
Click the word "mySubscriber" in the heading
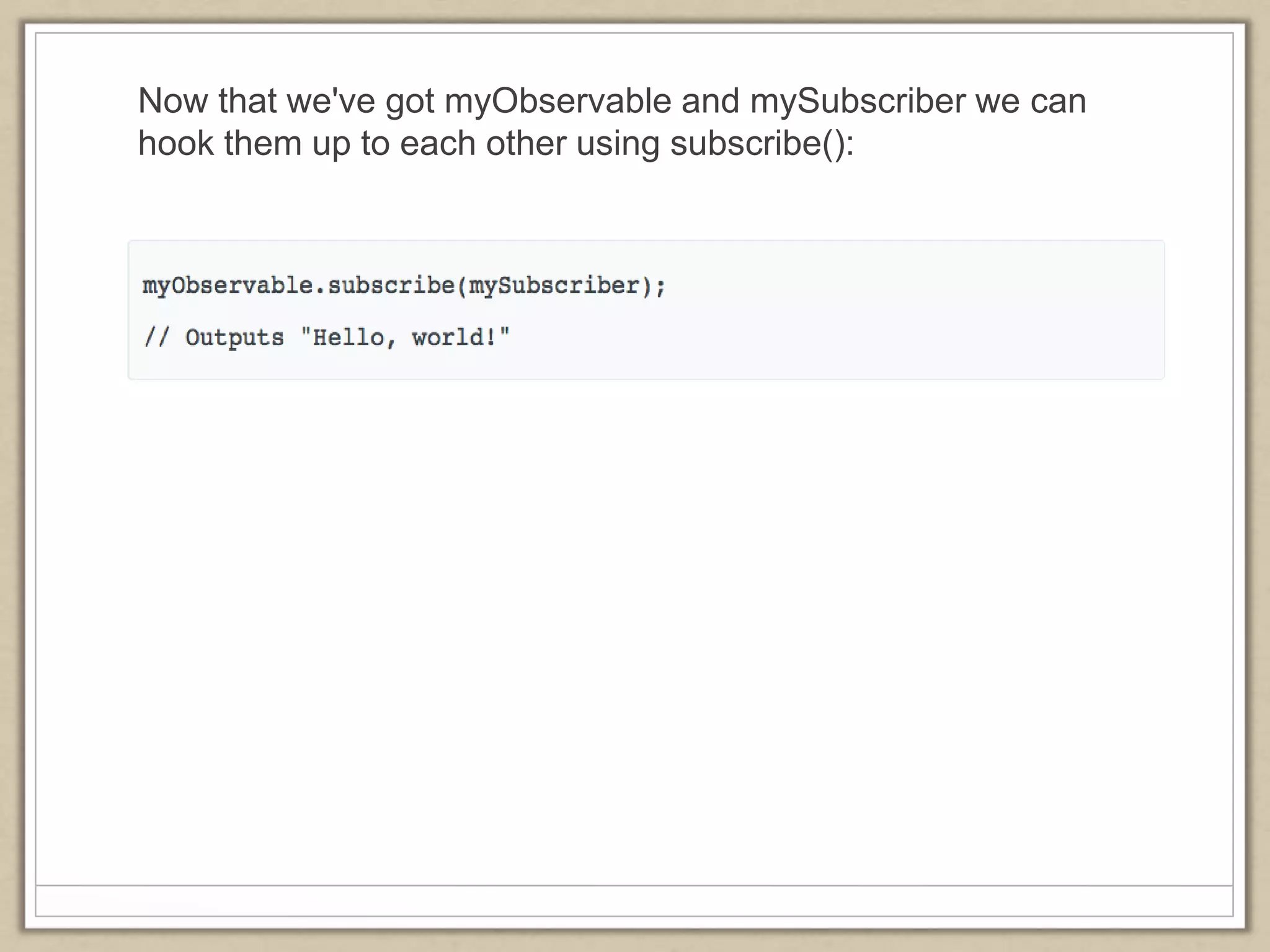858,101
